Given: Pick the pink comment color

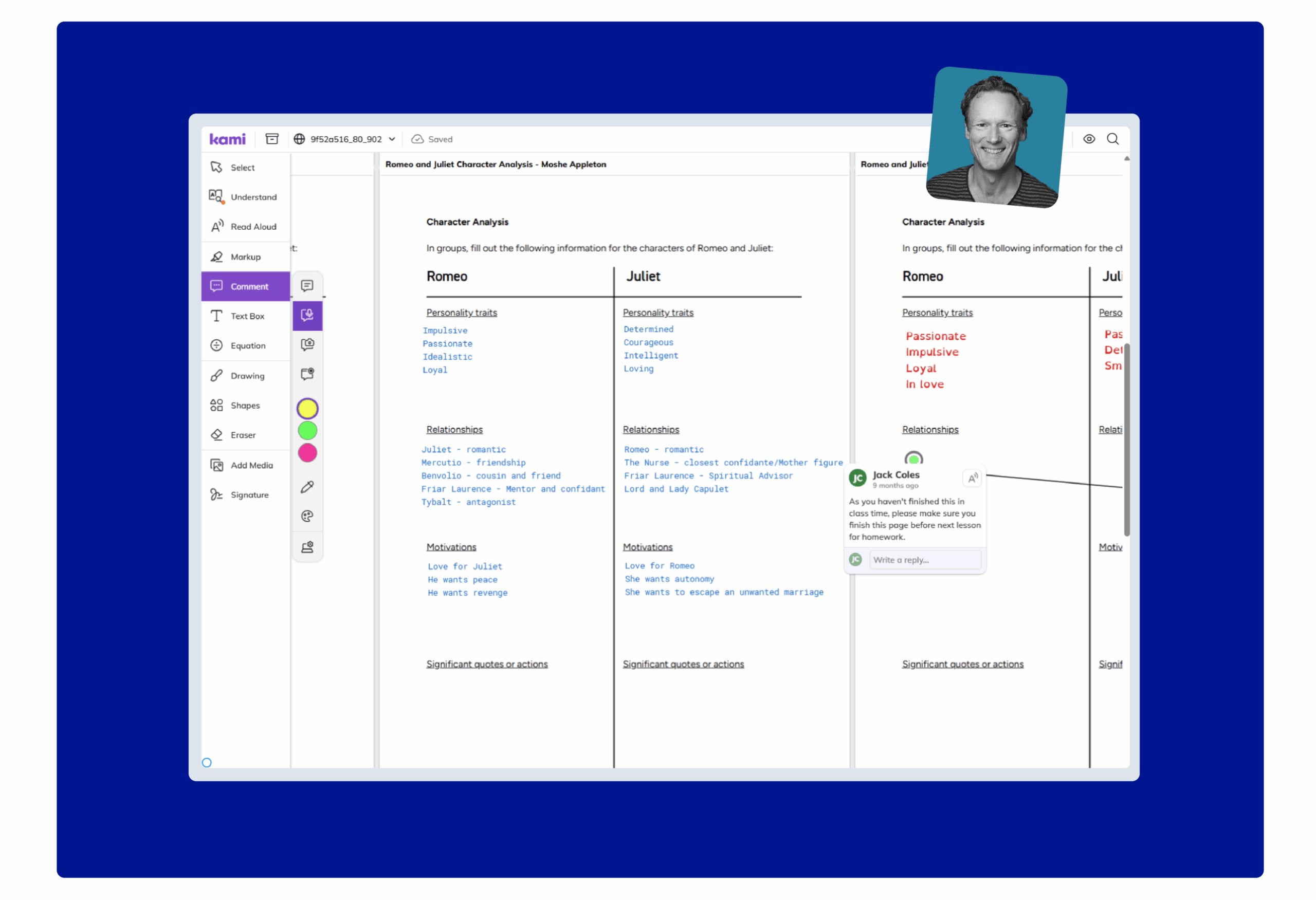Looking at the screenshot, I should click(x=307, y=453).
